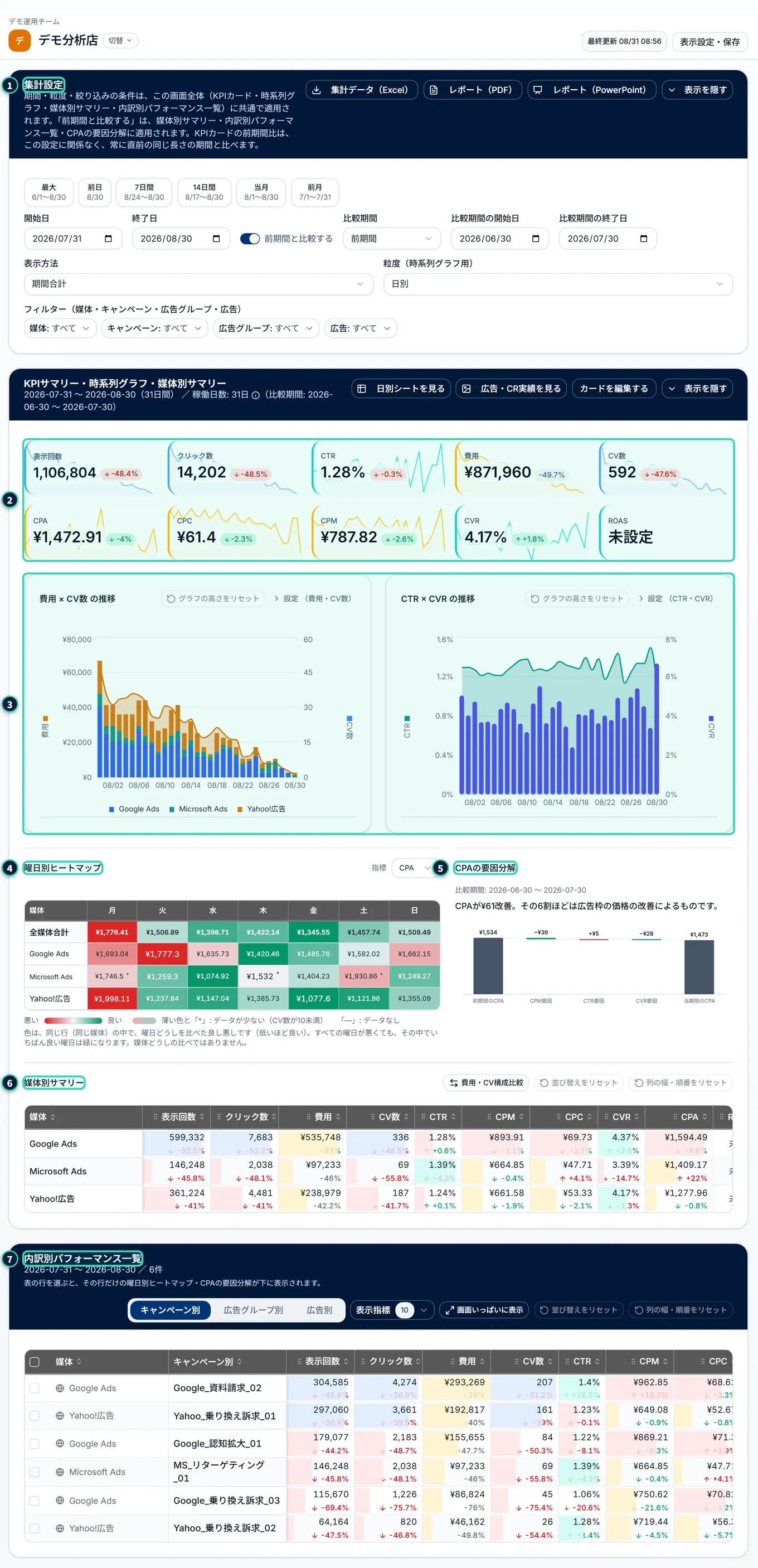Viewport: 758px width, 1568px height.
Task: Open calendar icon for 比較期間の終了日
Action: pyautogui.click(x=644, y=239)
